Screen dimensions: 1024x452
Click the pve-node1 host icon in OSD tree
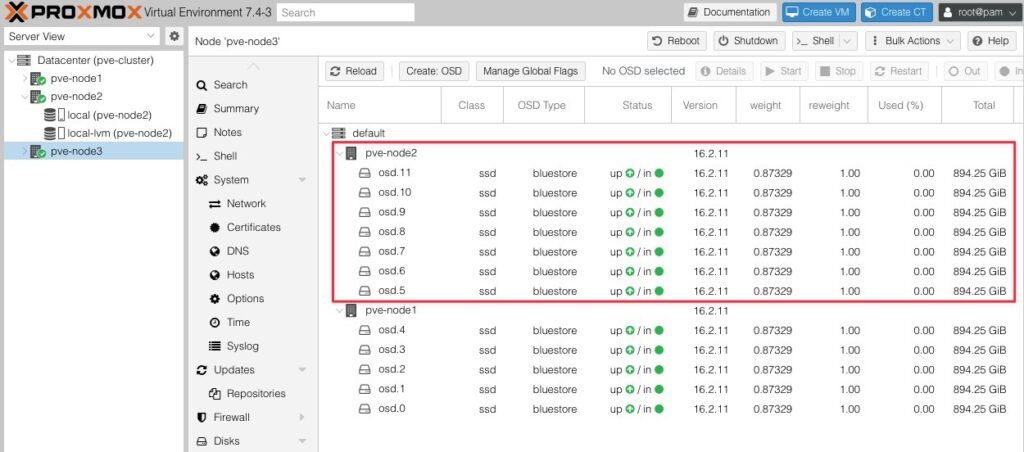351,310
